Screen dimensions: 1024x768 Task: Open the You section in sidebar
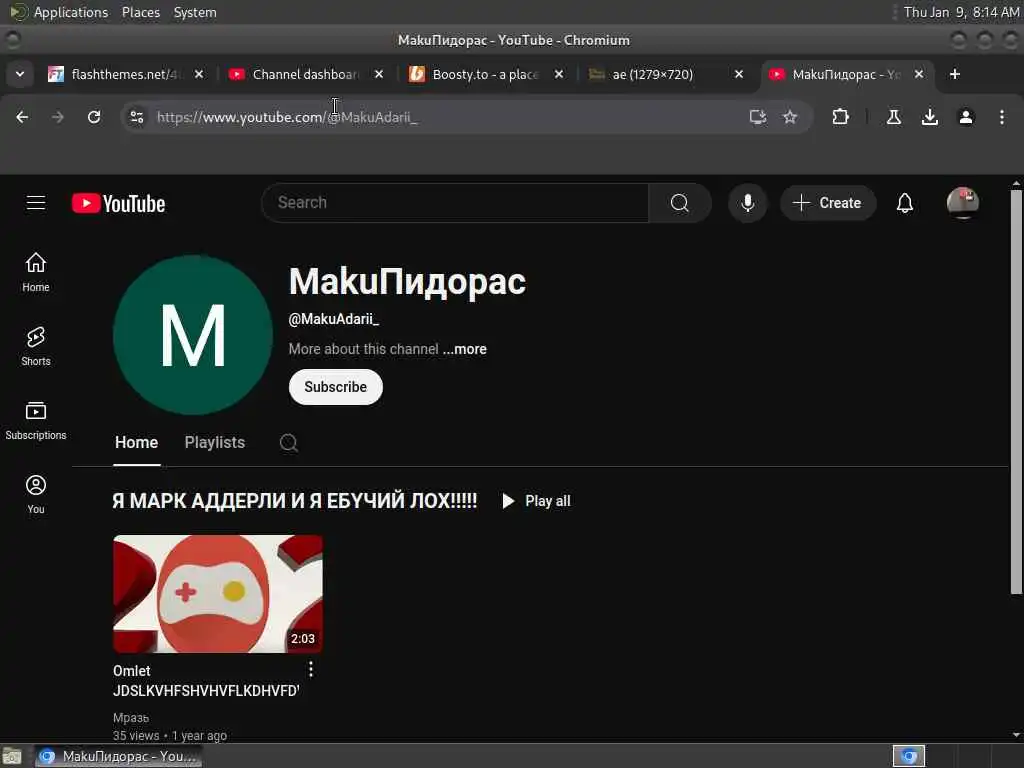pos(36,494)
